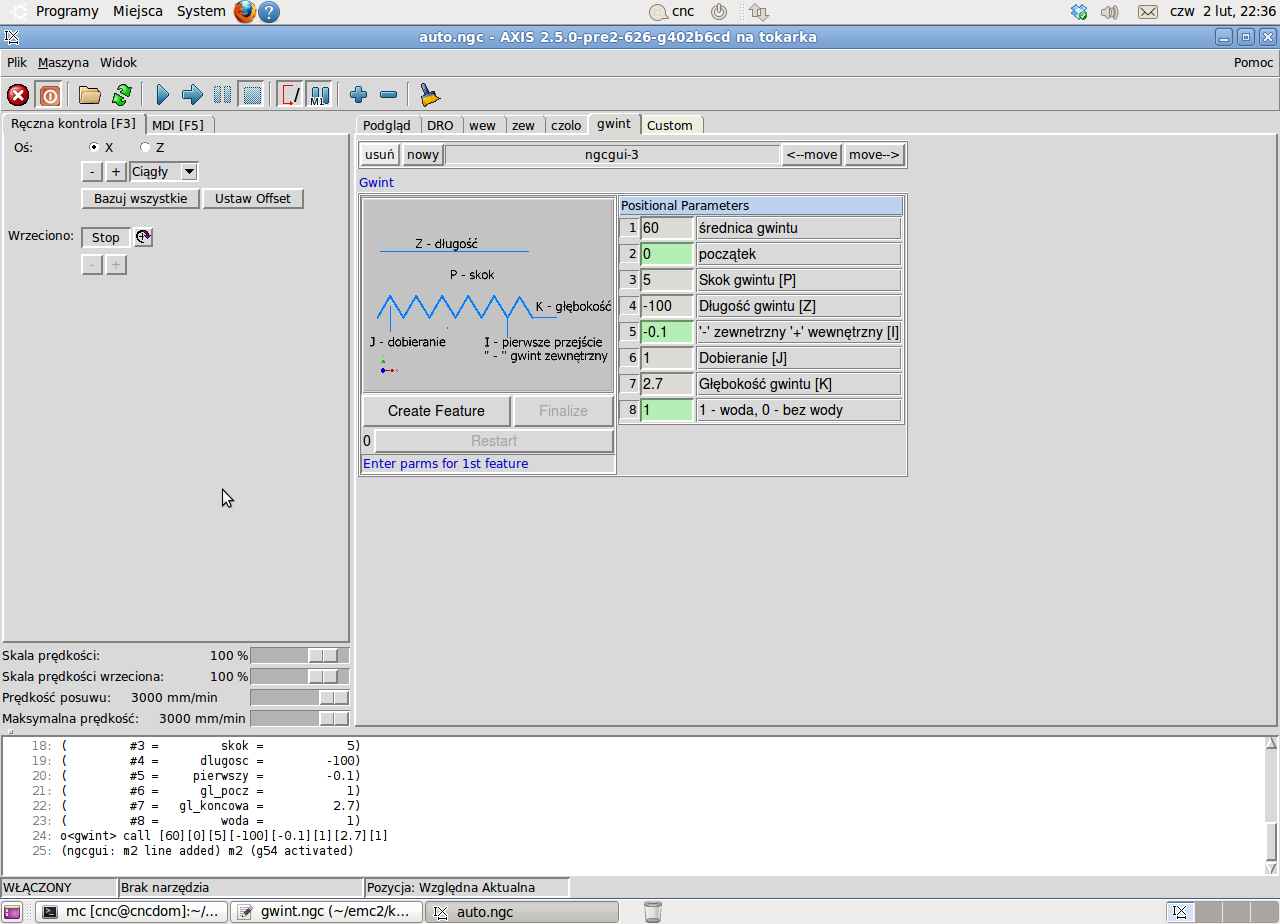The width and height of the screenshot is (1280, 924).
Task: Pause program execution icon
Action: pyautogui.click(x=222, y=95)
